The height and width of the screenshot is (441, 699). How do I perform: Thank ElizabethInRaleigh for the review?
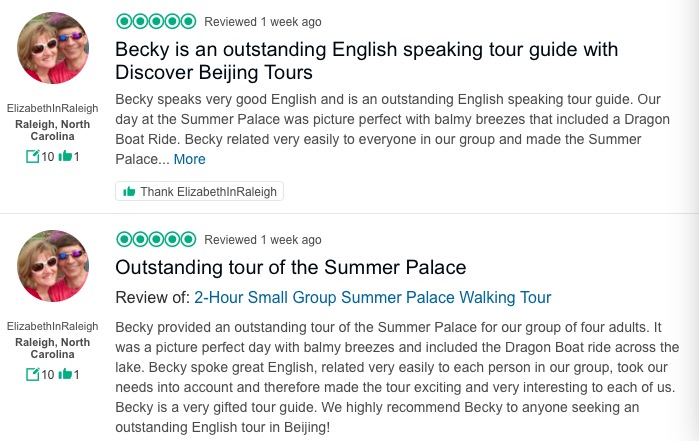pyautogui.click(x=199, y=191)
